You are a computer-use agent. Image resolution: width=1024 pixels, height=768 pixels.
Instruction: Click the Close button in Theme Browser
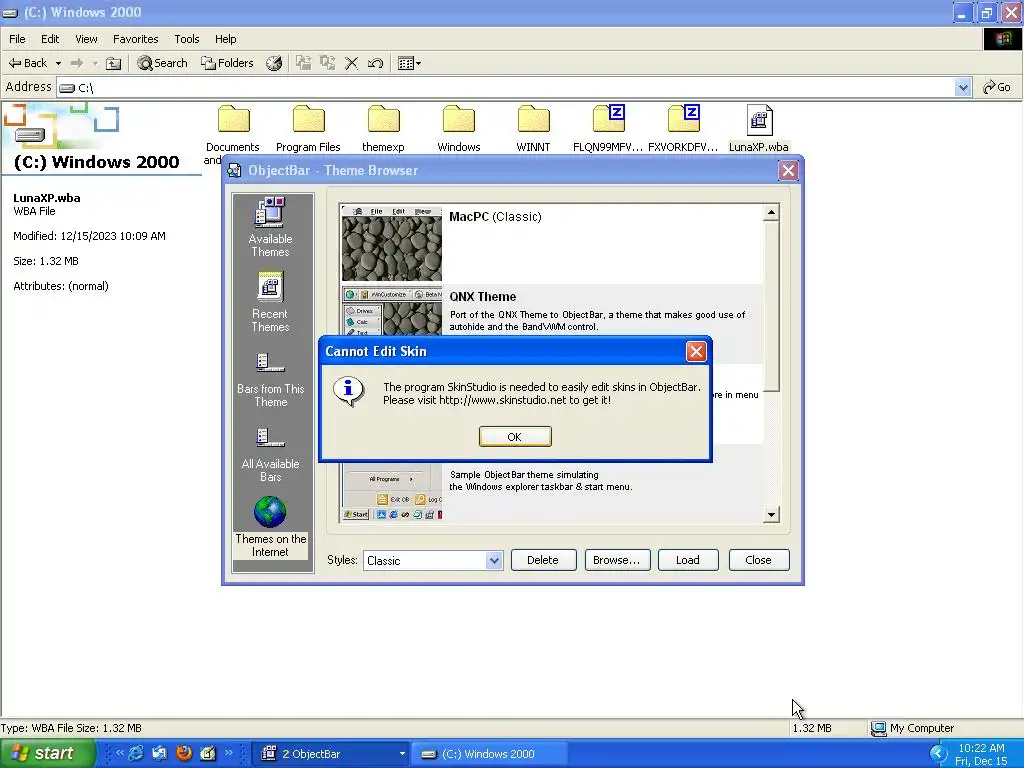click(x=758, y=560)
